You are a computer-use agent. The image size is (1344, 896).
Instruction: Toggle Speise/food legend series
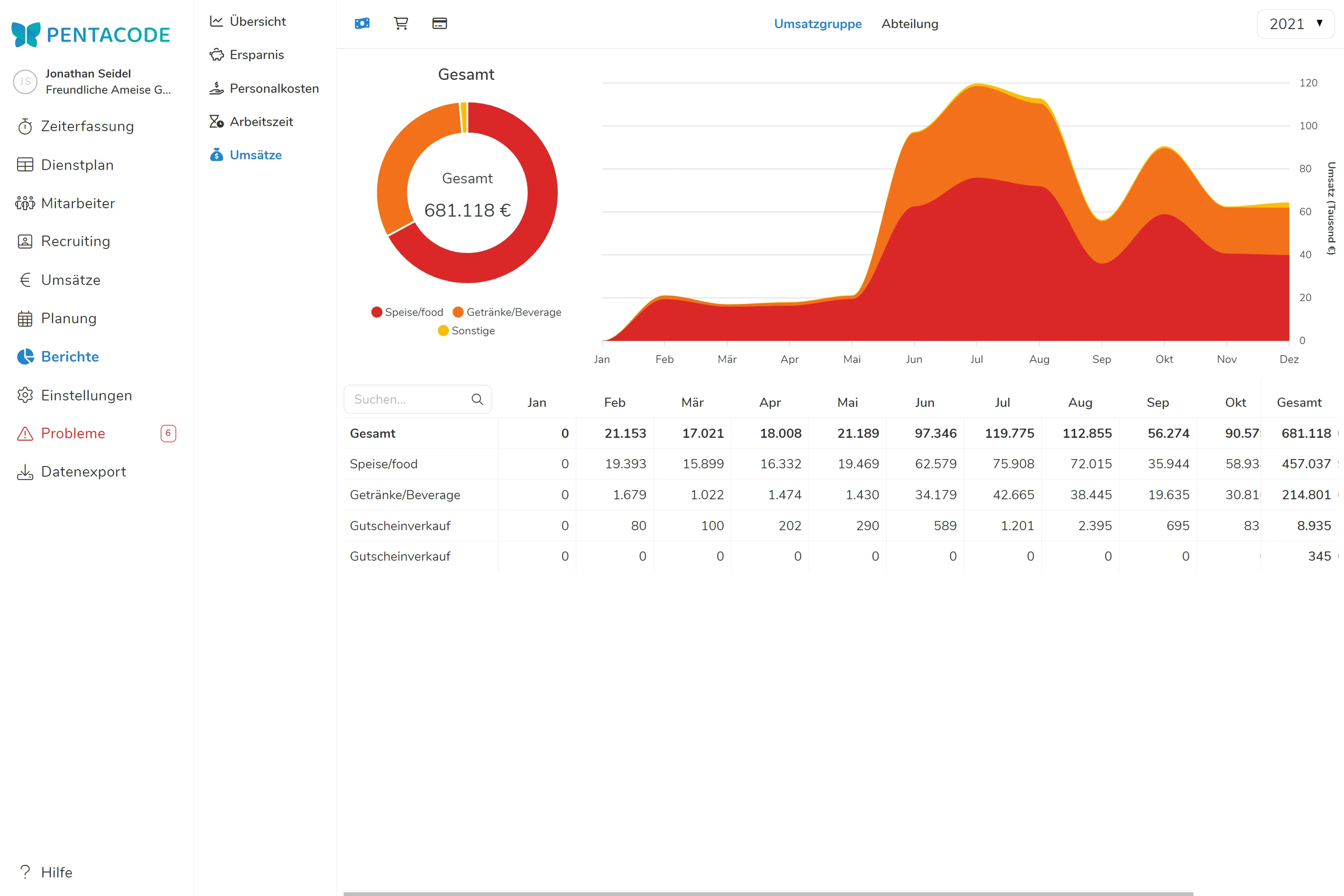click(x=407, y=312)
